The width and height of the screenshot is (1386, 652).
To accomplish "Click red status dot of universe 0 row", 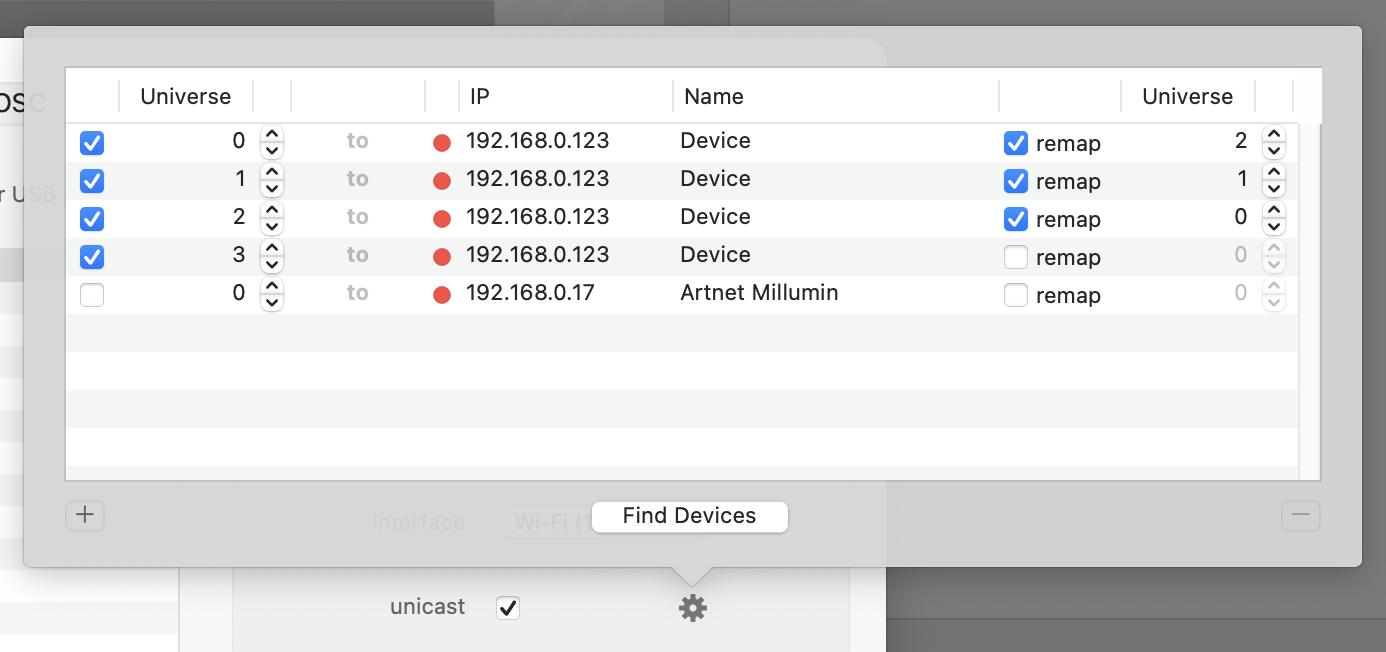I will coord(442,143).
